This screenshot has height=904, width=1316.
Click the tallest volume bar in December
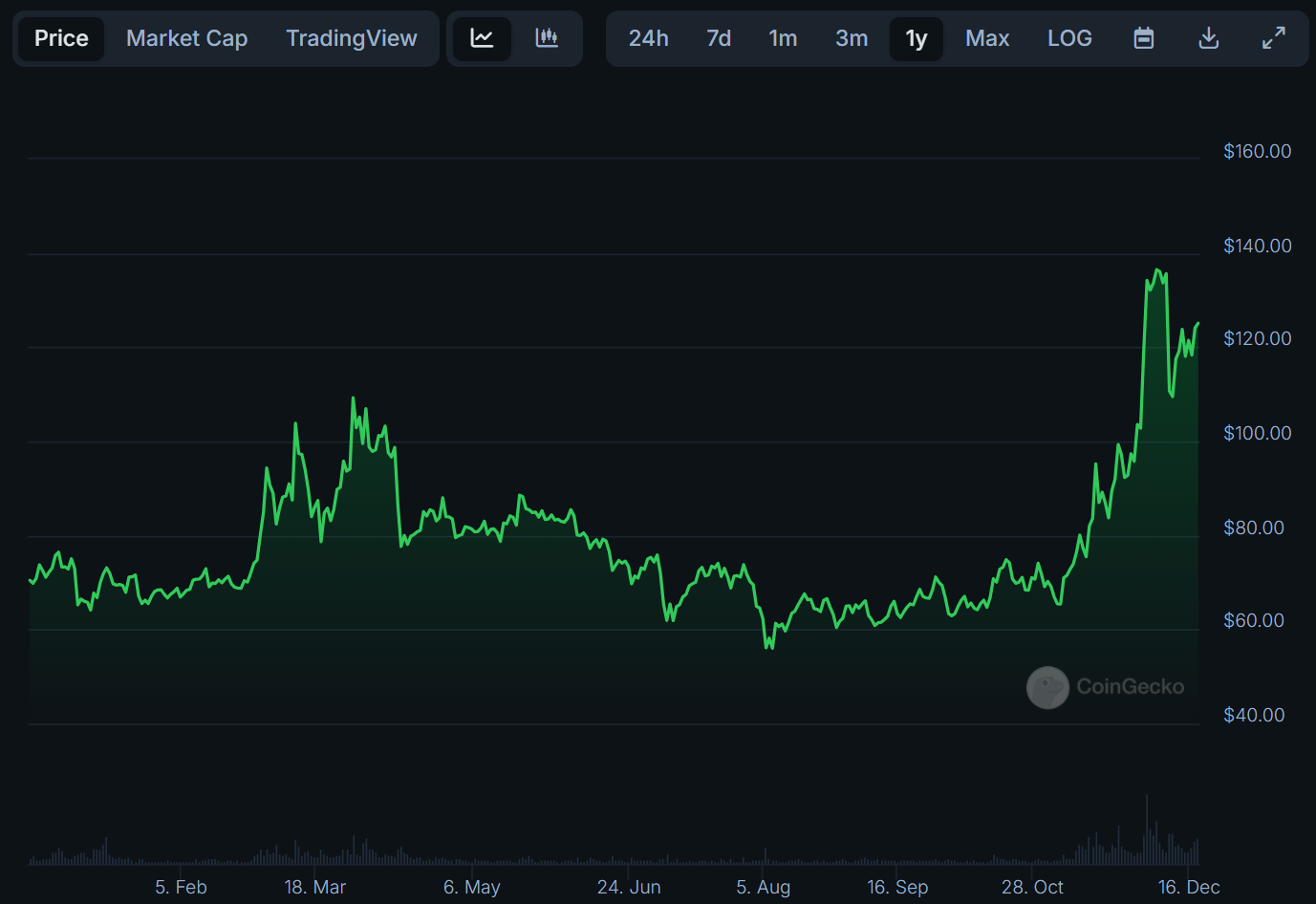(1147, 830)
